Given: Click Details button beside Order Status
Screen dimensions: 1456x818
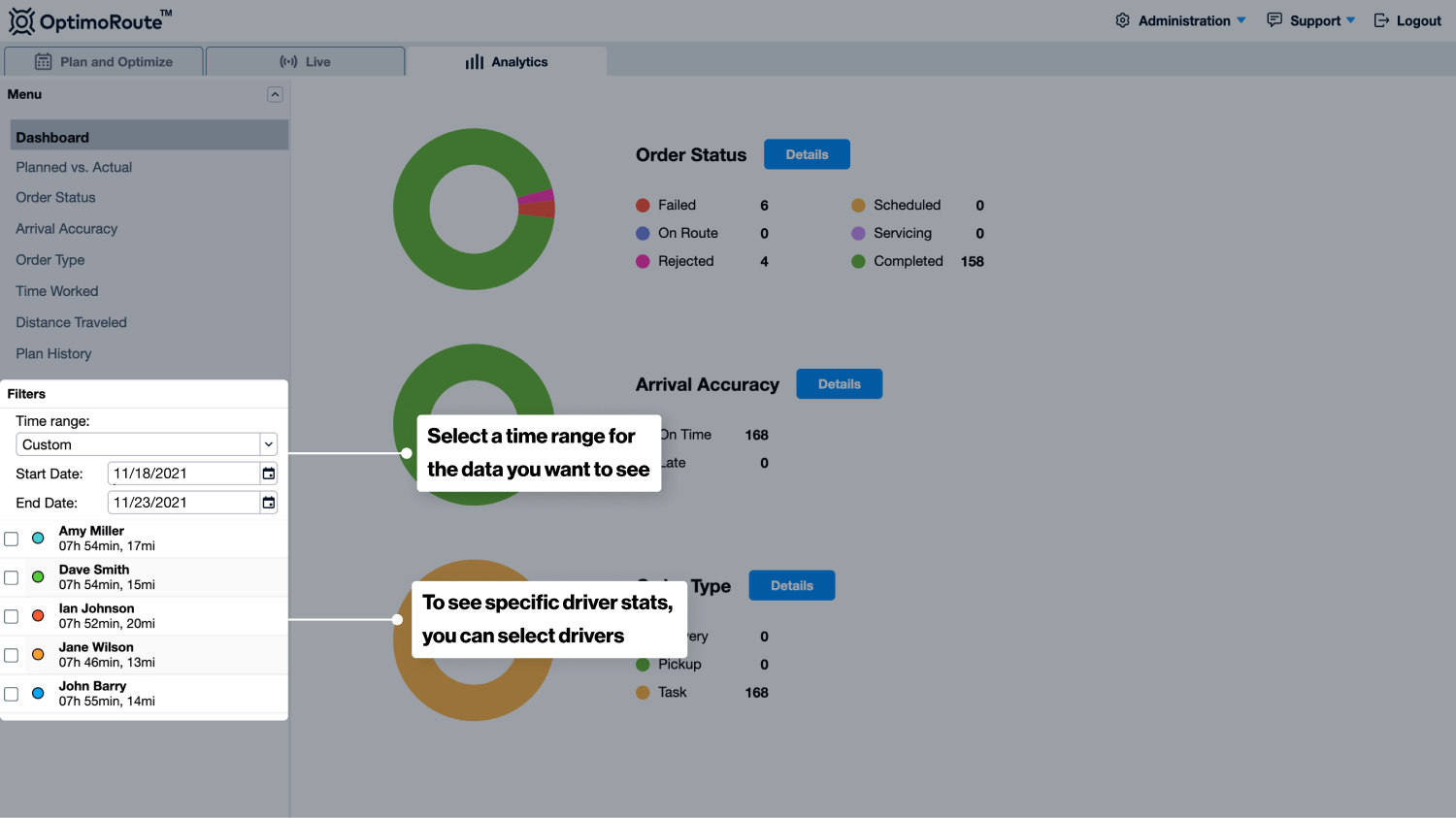Looking at the screenshot, I should 807,154.
